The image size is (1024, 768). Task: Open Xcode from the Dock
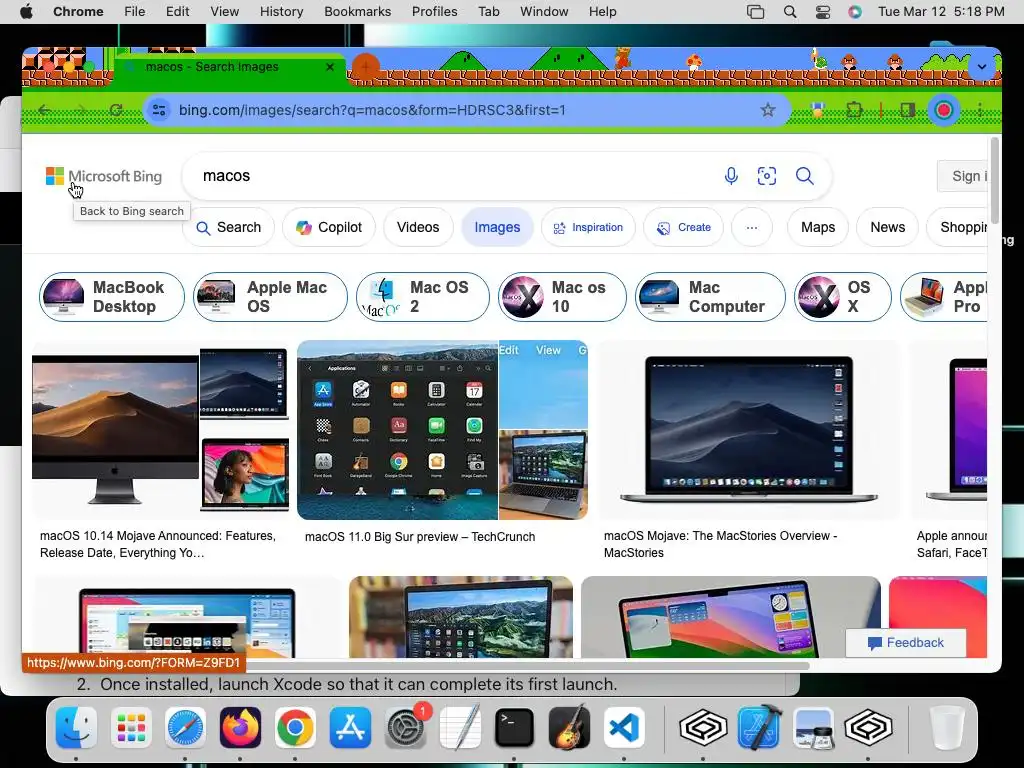(x=759, y=728)
